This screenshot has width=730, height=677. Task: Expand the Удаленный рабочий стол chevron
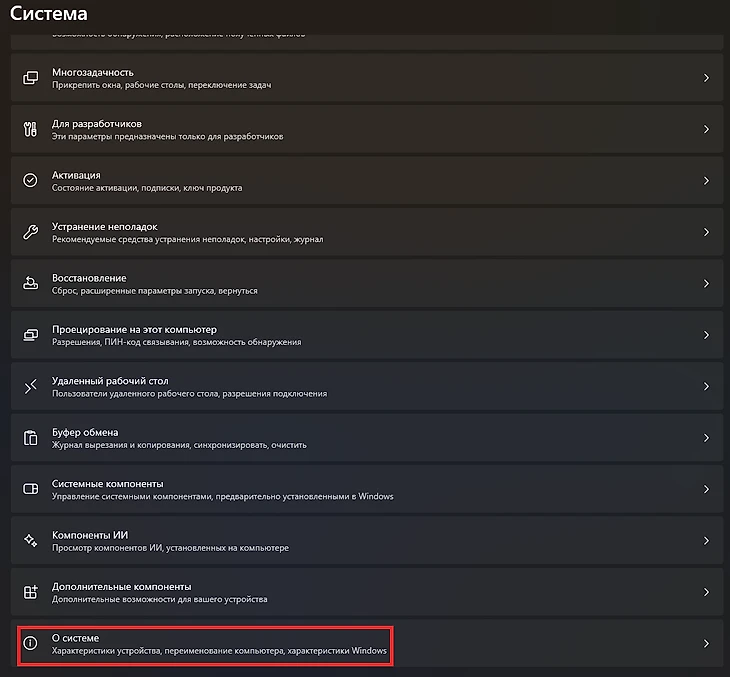point(706,386)
